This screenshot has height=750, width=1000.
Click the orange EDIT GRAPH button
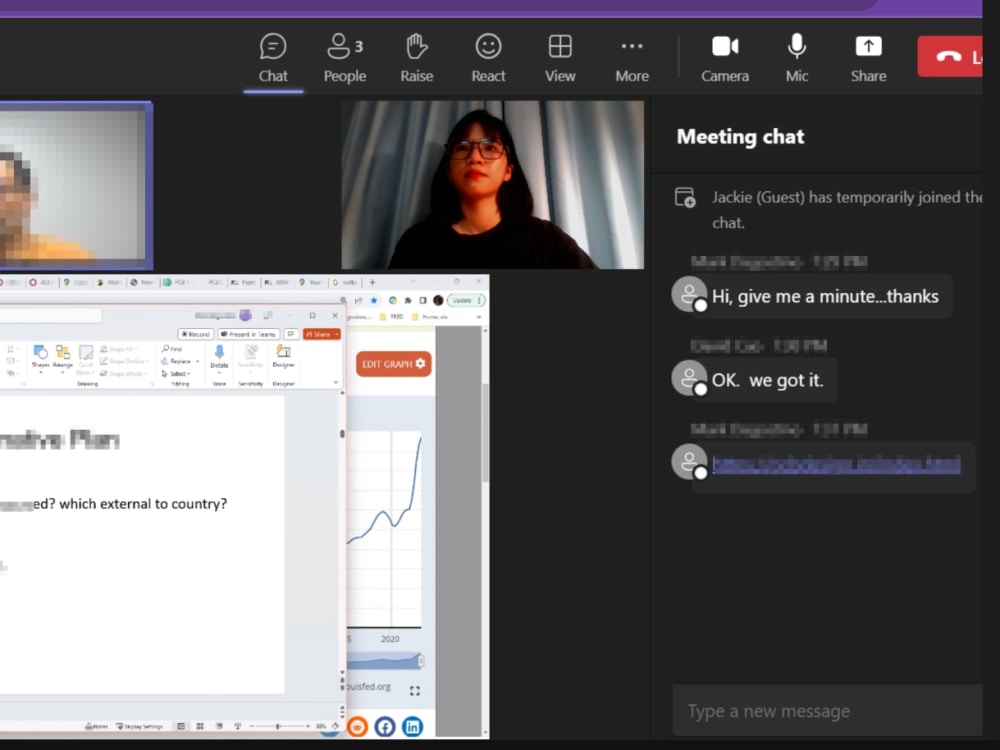(x=393, y=364)
